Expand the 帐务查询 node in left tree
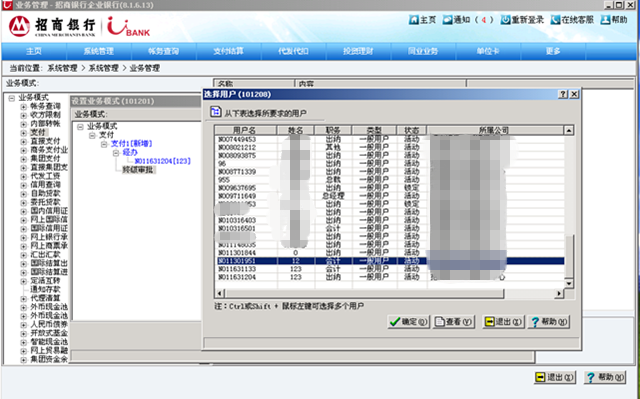 tap(23, 106)
